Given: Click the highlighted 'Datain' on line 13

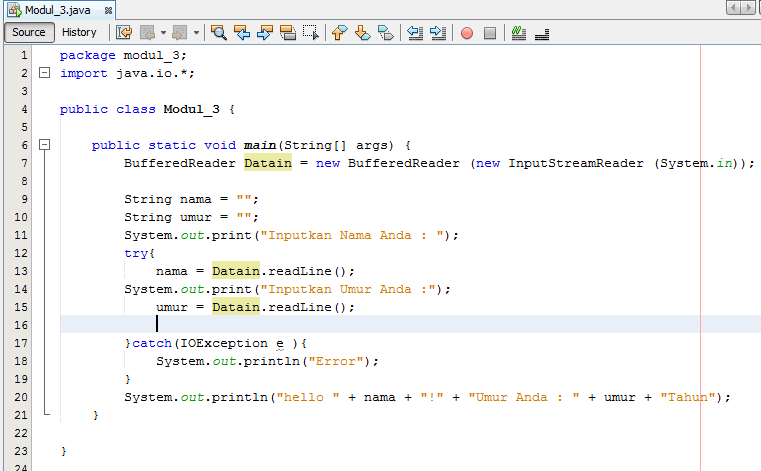Looking at the screenshot, I should [236, 271].
